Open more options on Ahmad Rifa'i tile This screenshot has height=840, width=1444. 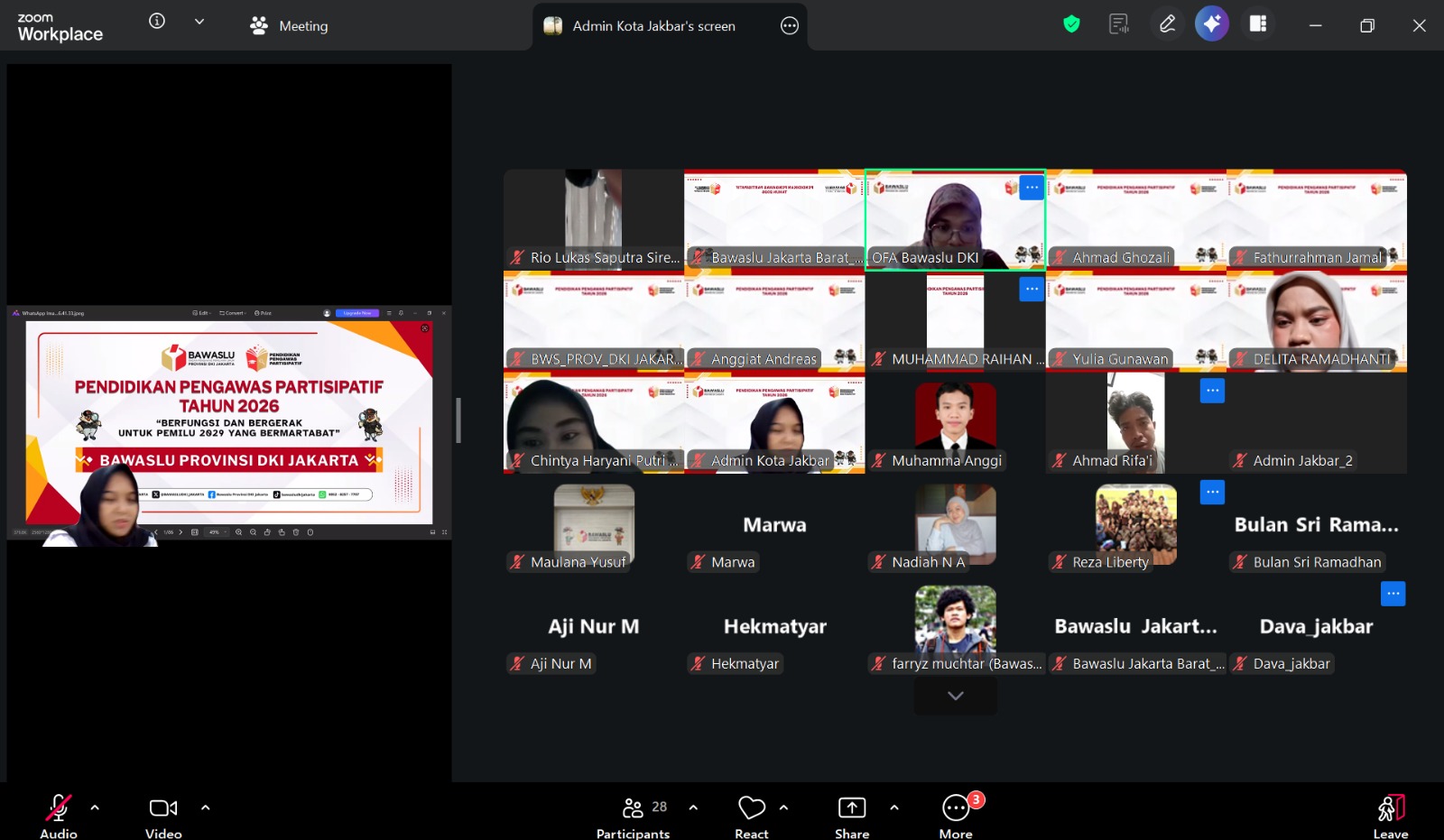[x=1212, y=391]
